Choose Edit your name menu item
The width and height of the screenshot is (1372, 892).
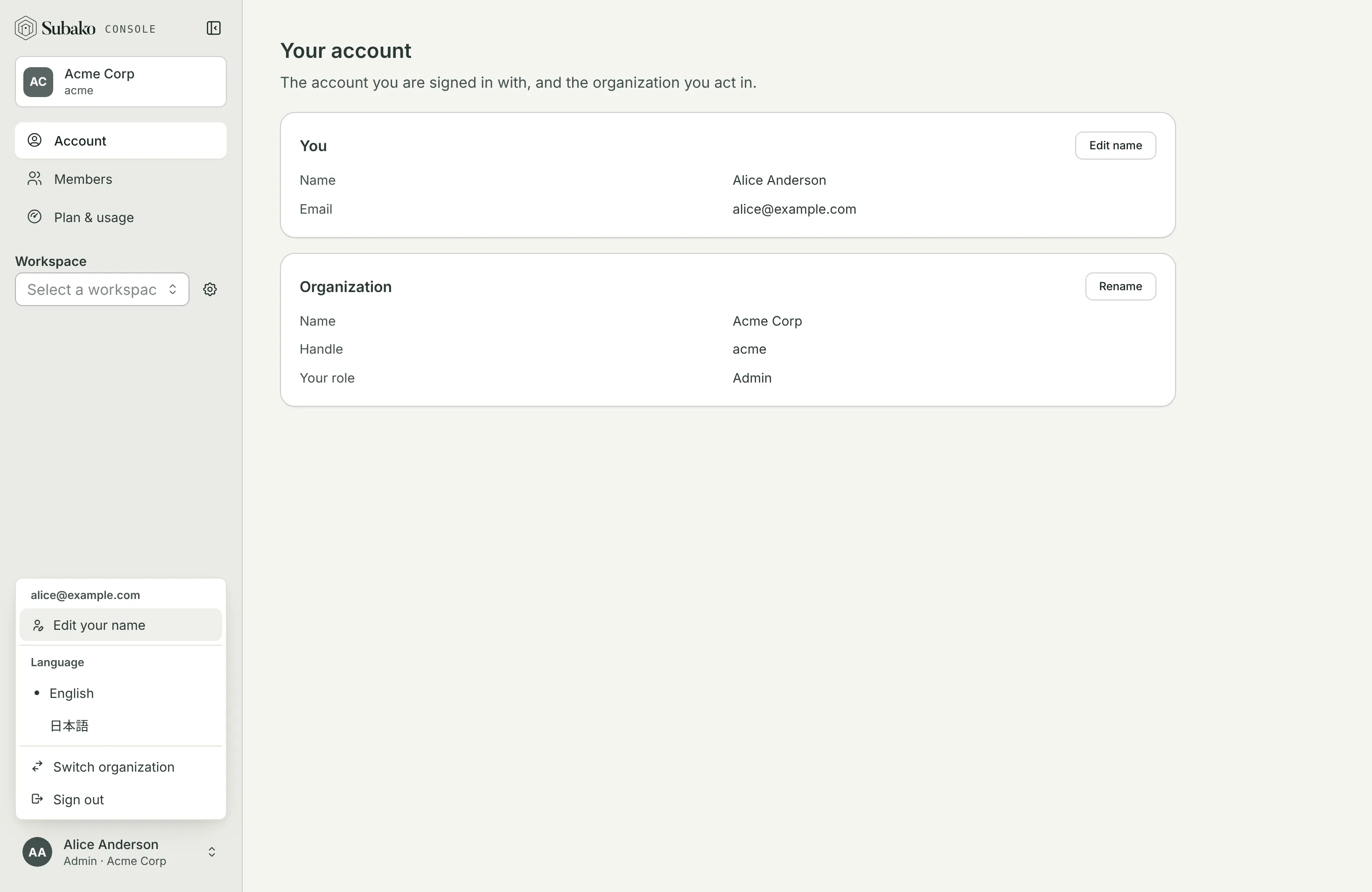120,625
